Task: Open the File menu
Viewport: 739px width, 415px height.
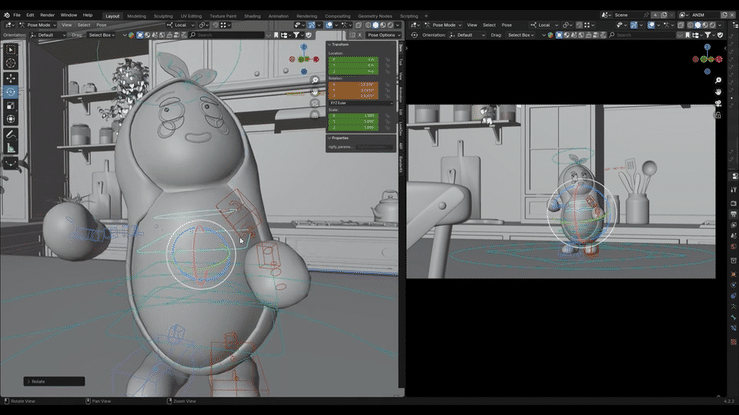Action: pyautogui.click(x=17, y=15)
